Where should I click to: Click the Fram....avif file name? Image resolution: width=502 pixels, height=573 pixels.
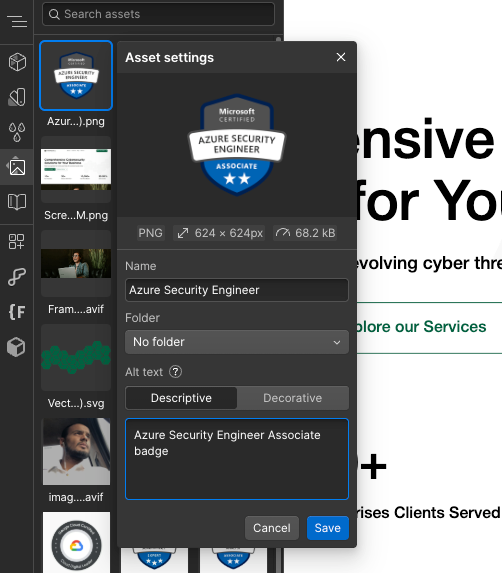pos(76,309)
